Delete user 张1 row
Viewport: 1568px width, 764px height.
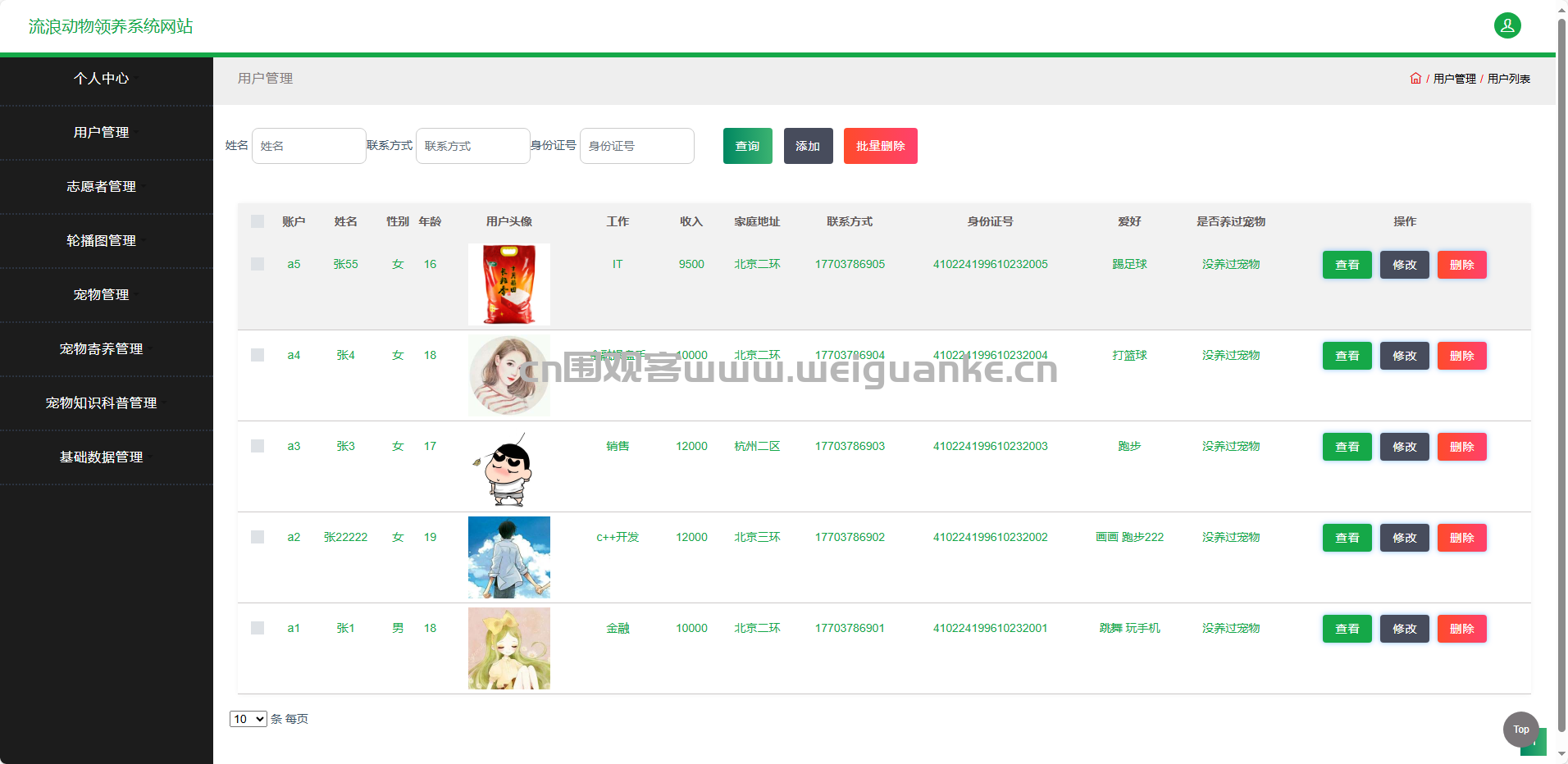click(x=1462, y=629)
